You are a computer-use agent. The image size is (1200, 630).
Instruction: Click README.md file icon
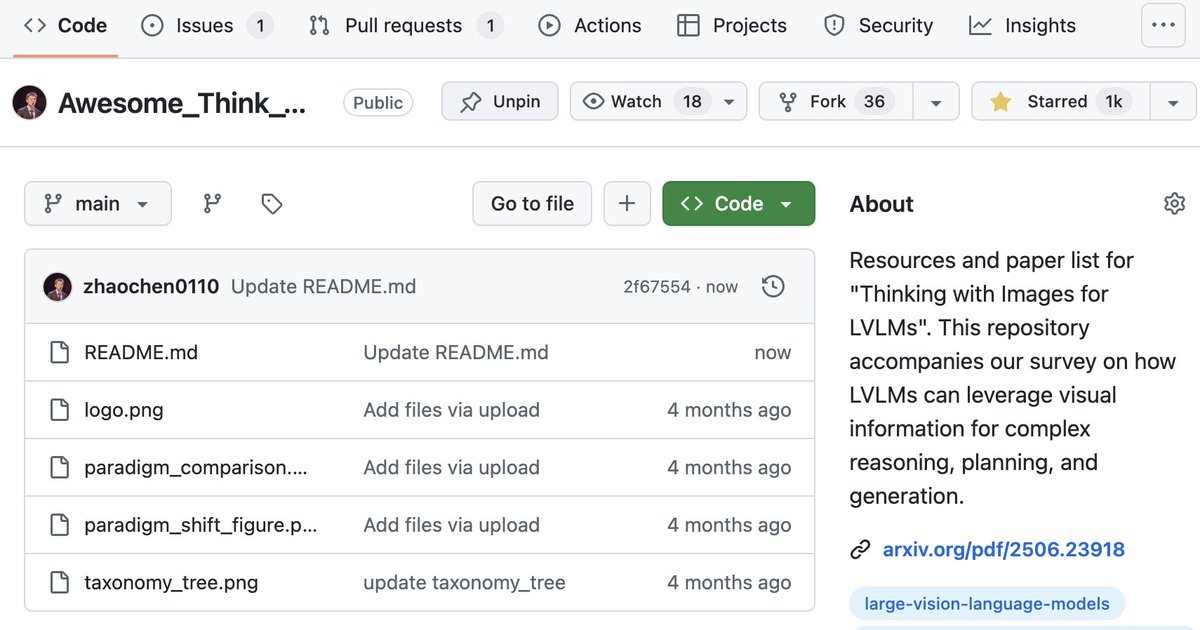tap(60, 353)
